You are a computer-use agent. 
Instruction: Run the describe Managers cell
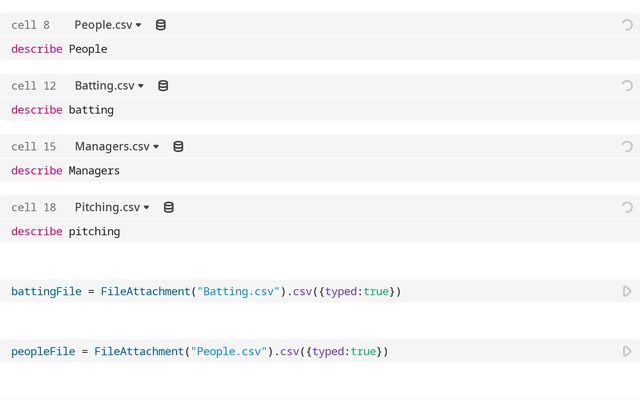point(627,147)
